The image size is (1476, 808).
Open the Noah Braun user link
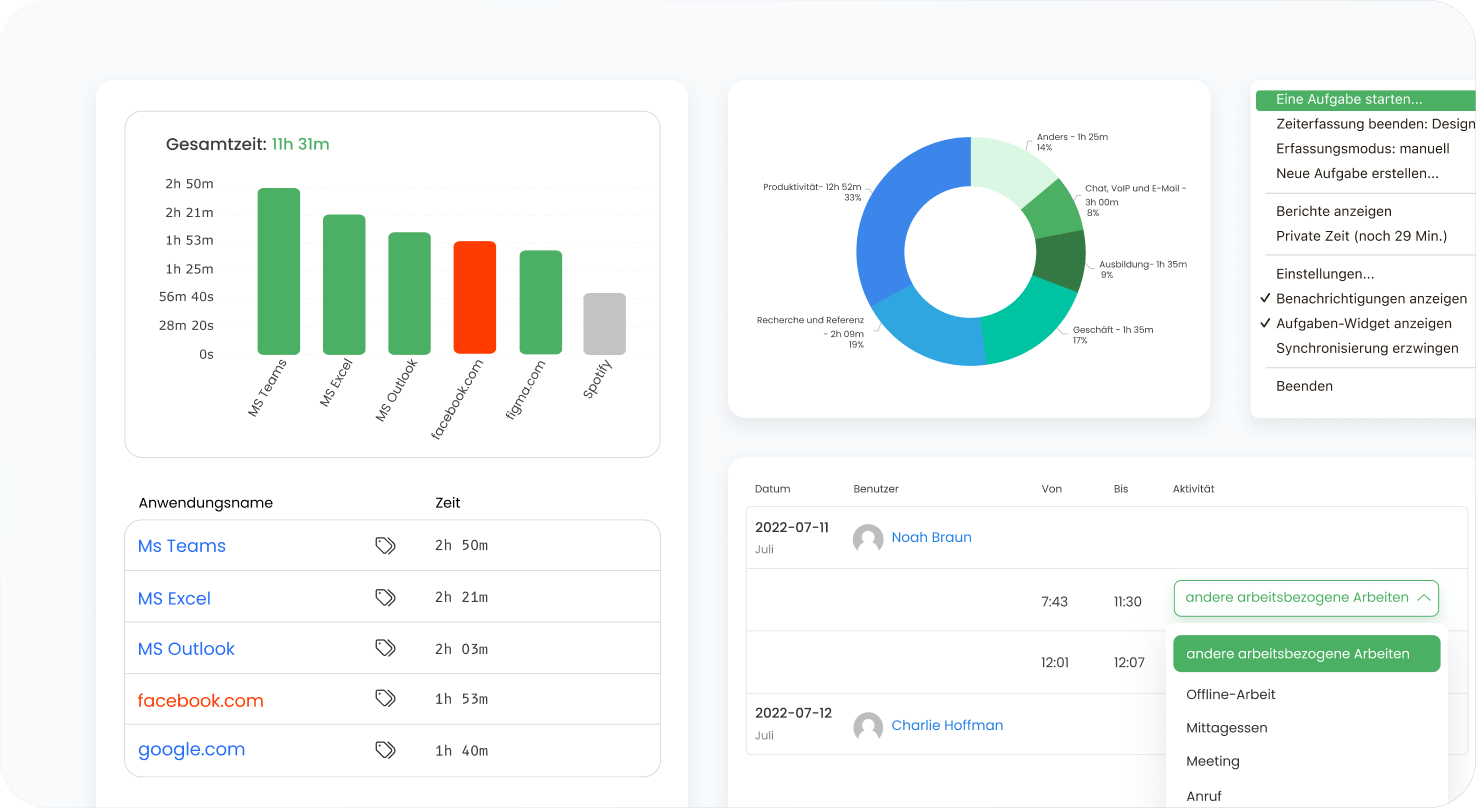(931, 537)
